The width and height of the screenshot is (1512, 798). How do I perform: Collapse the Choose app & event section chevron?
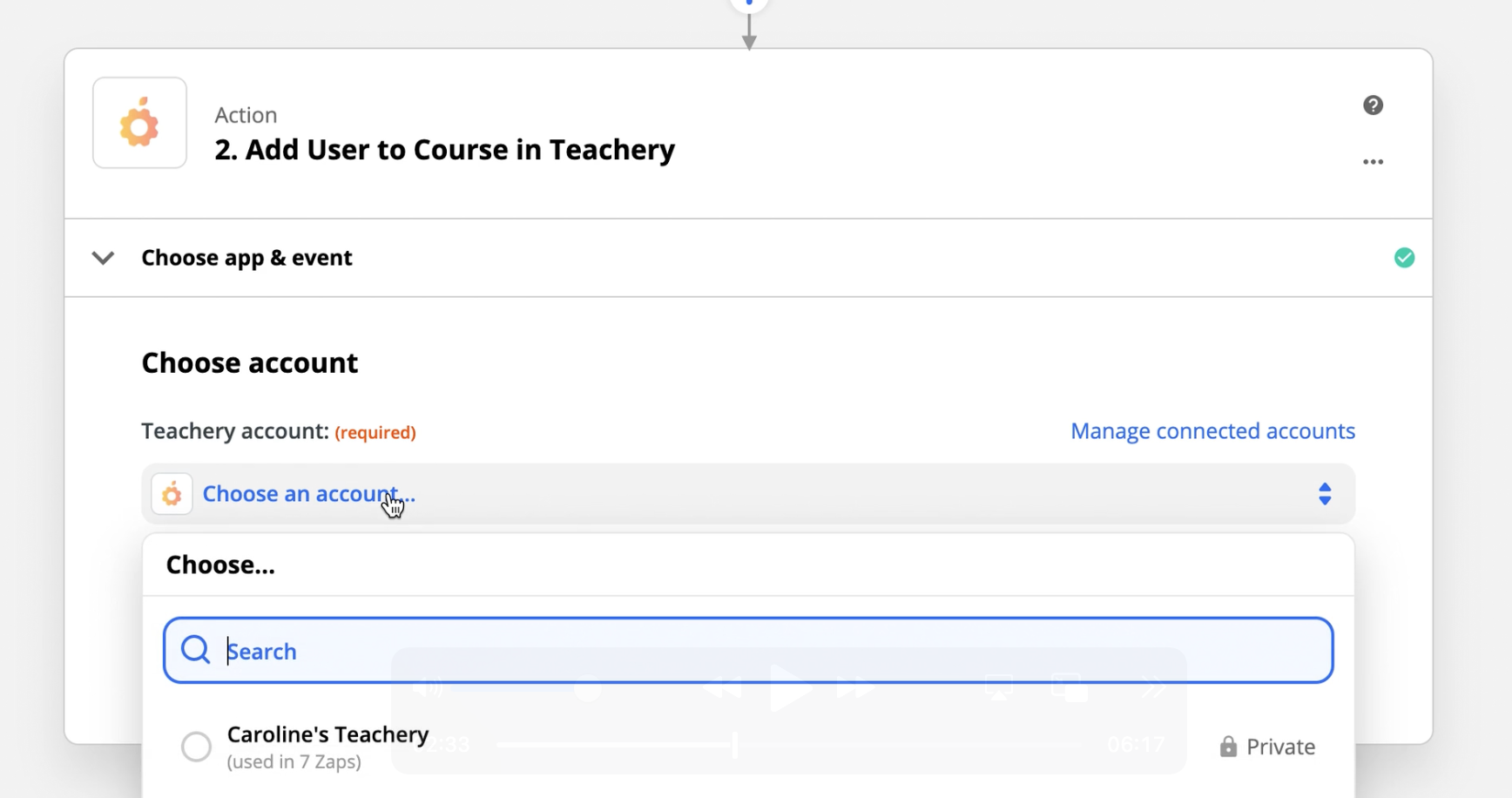tap(103, 258)
